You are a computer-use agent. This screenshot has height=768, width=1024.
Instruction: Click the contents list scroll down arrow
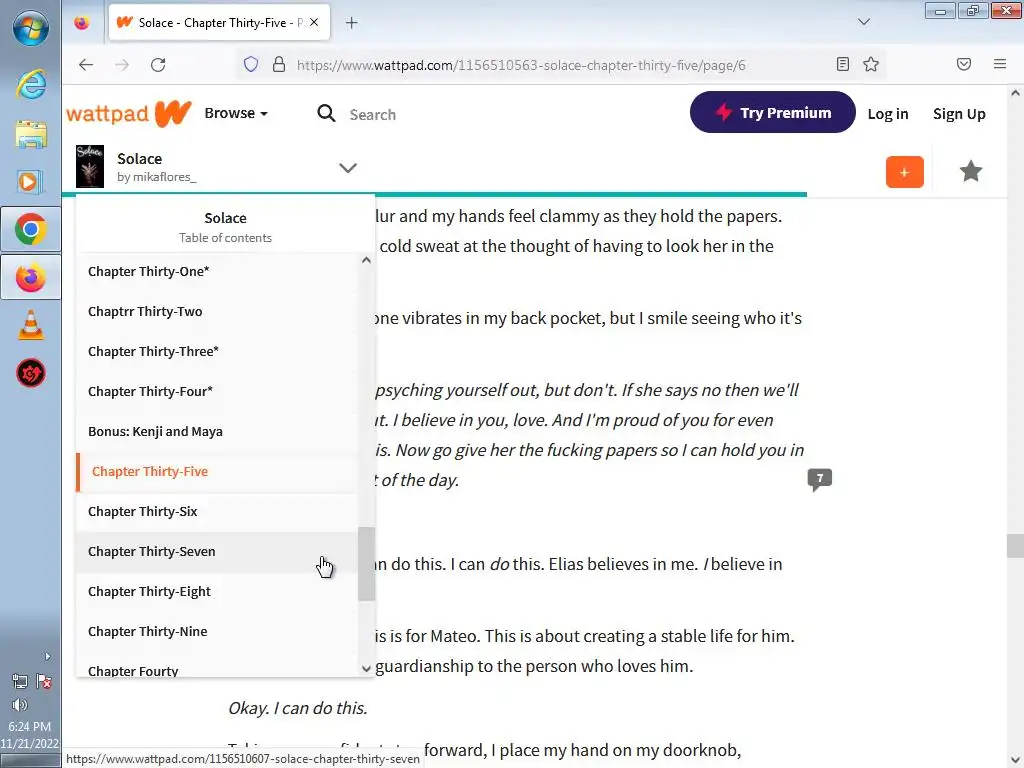click(366, 668)
